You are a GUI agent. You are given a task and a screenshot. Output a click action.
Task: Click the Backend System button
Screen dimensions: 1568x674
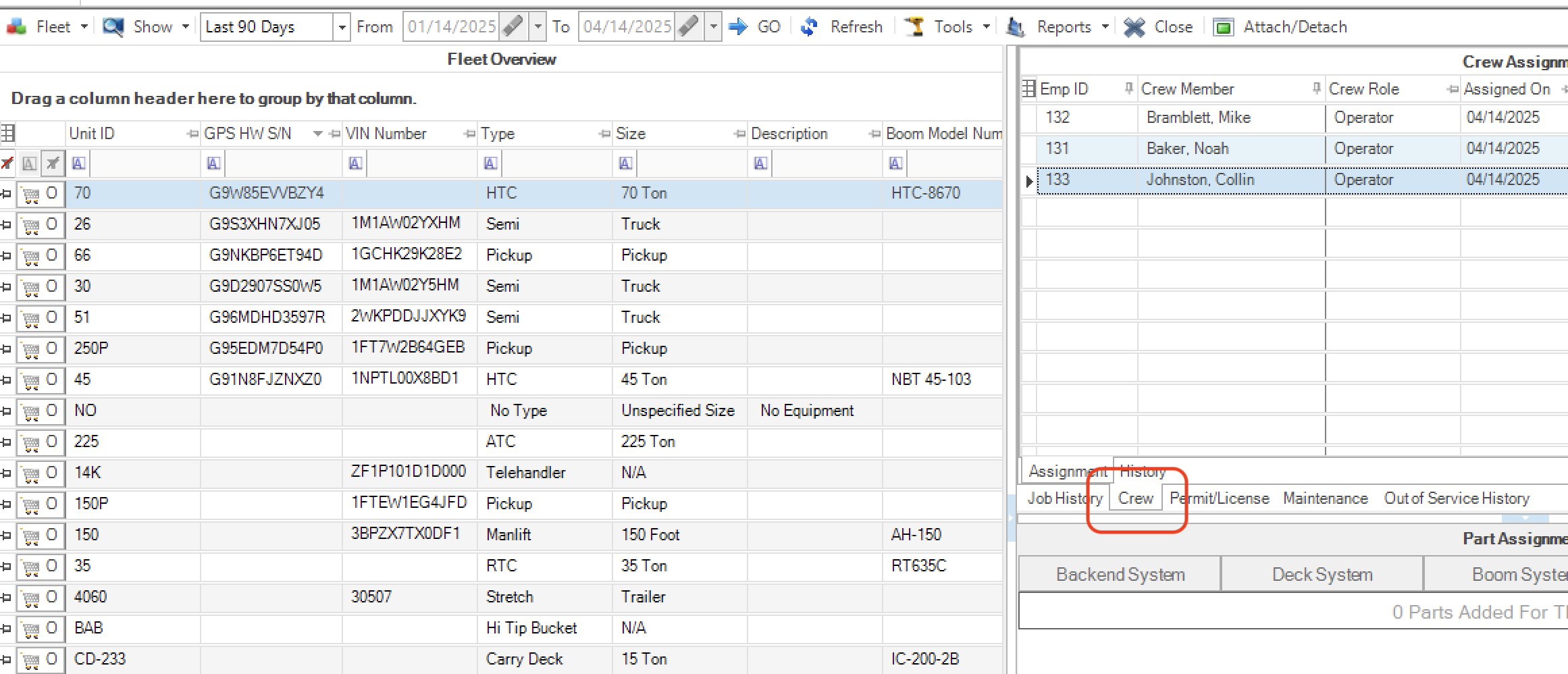[1120, 574]
